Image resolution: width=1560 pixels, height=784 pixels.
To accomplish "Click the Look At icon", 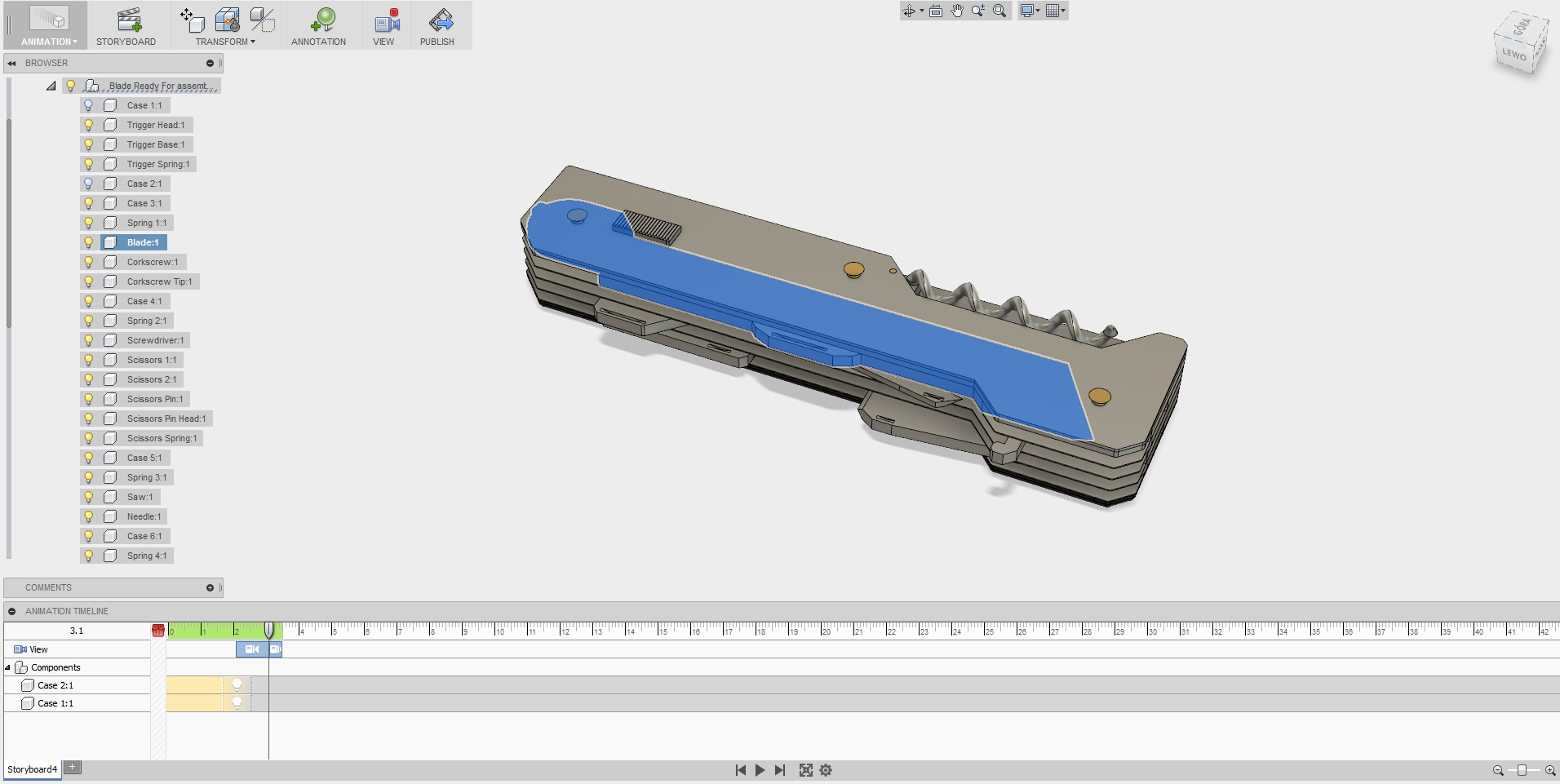I will click(x=936, y=11).
